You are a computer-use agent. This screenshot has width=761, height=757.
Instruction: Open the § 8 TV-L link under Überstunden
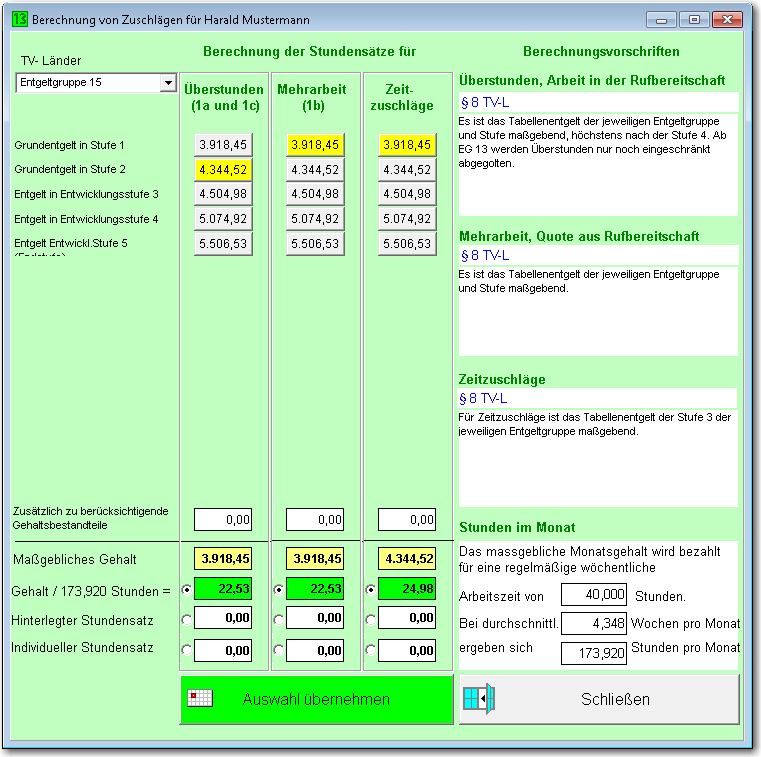coord(484,103)
